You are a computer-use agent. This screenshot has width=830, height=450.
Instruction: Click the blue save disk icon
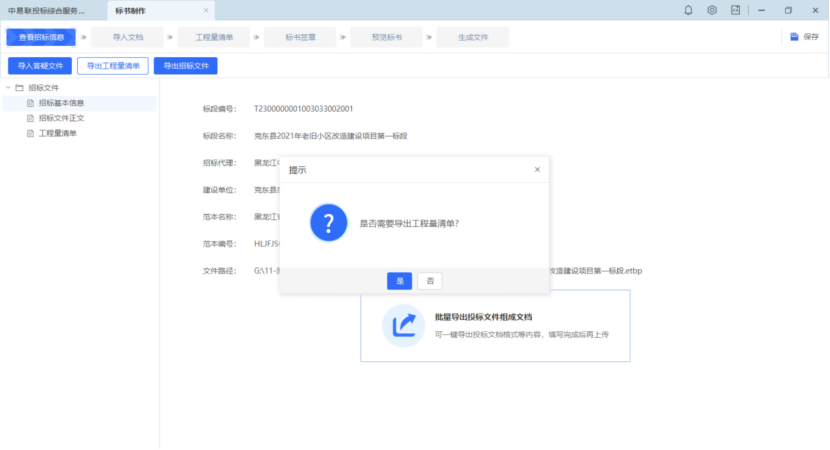tap(794, 37)
